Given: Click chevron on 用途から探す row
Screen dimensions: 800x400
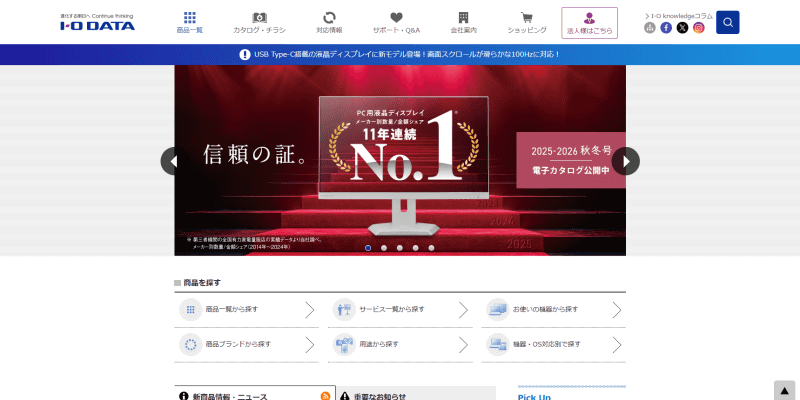Looking at the screenshot, I should (463, 344).
